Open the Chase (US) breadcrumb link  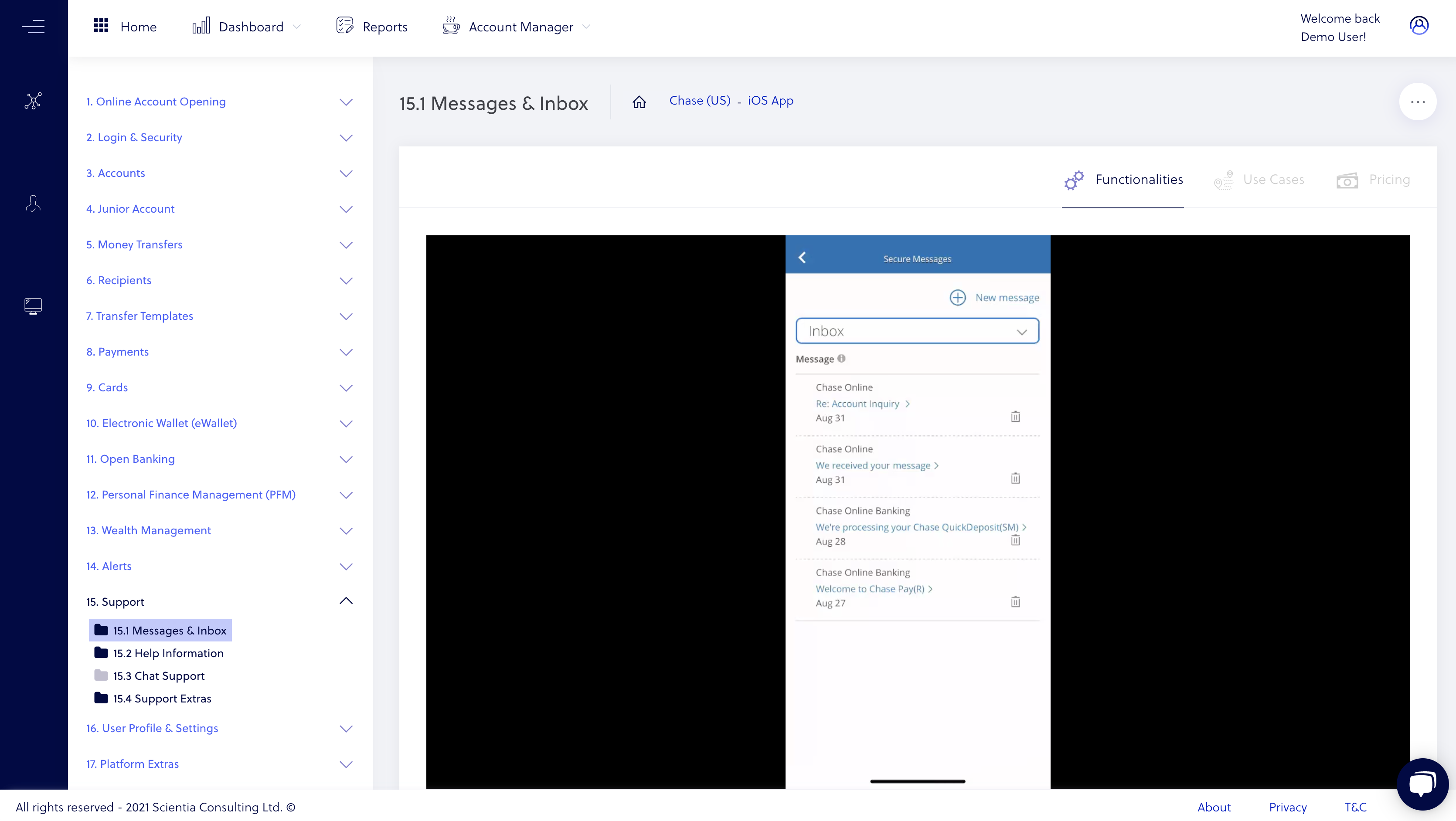[x=700, y=101]
